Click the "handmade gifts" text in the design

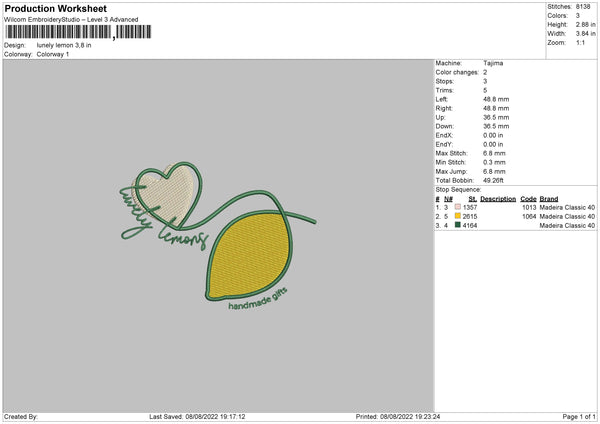click(x=258, y=299)
